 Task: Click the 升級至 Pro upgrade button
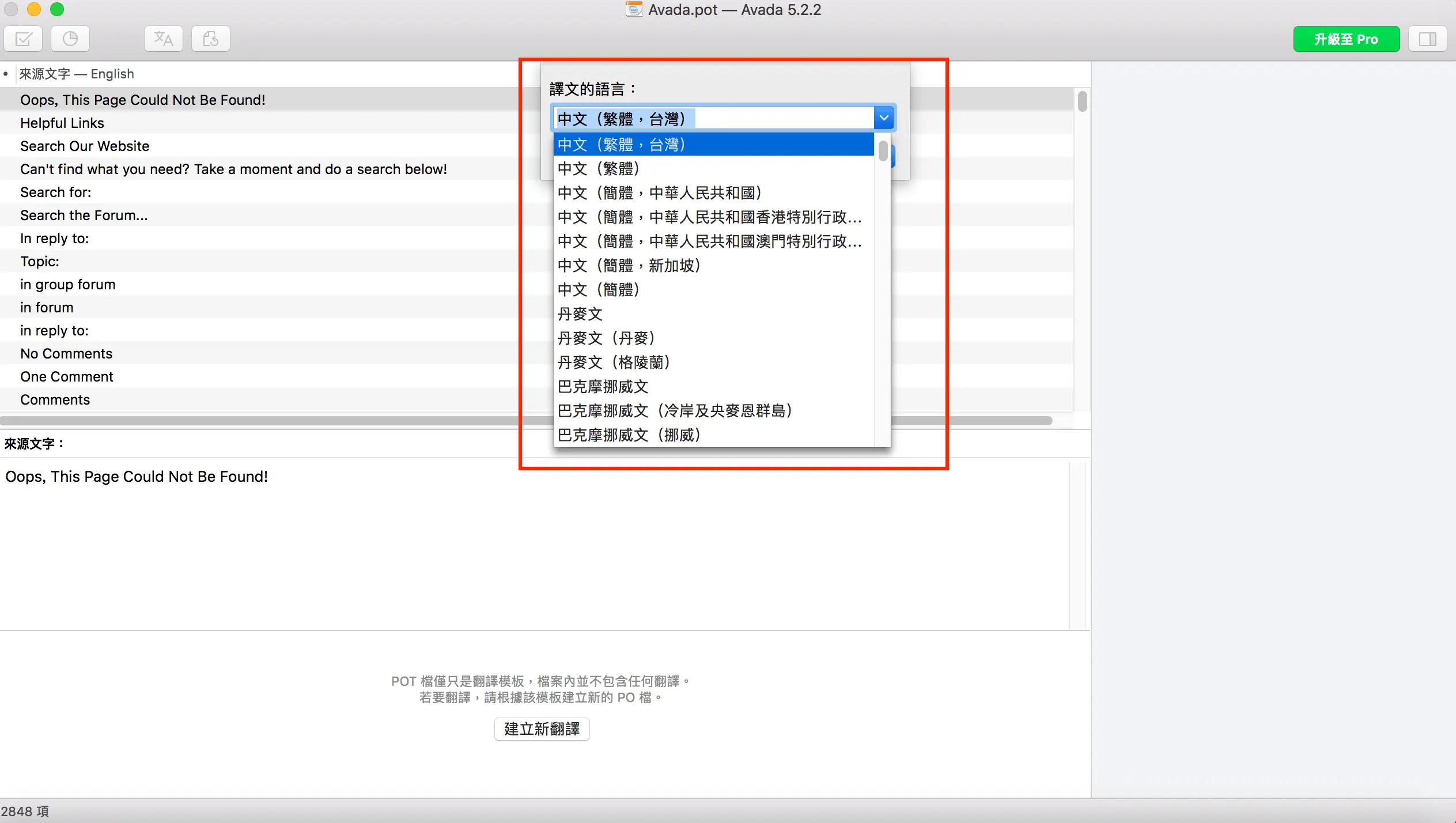(1346, 39)
